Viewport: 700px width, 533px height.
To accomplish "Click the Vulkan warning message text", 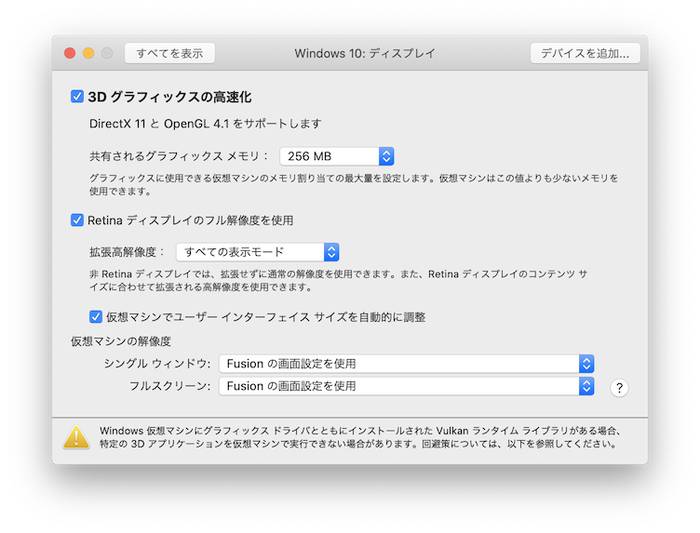I will (360, 437).
